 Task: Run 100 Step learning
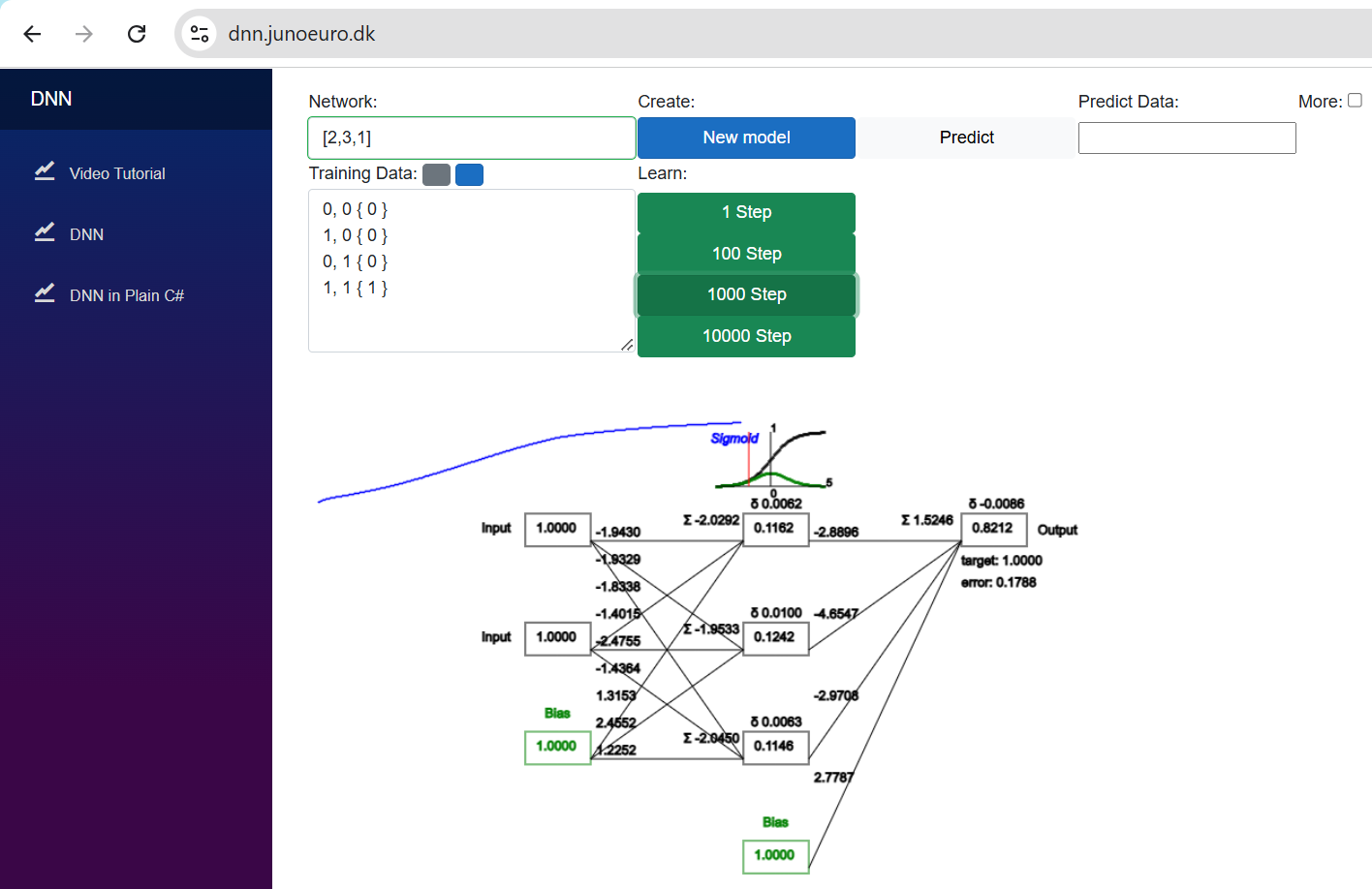click(x=746, y=254)
